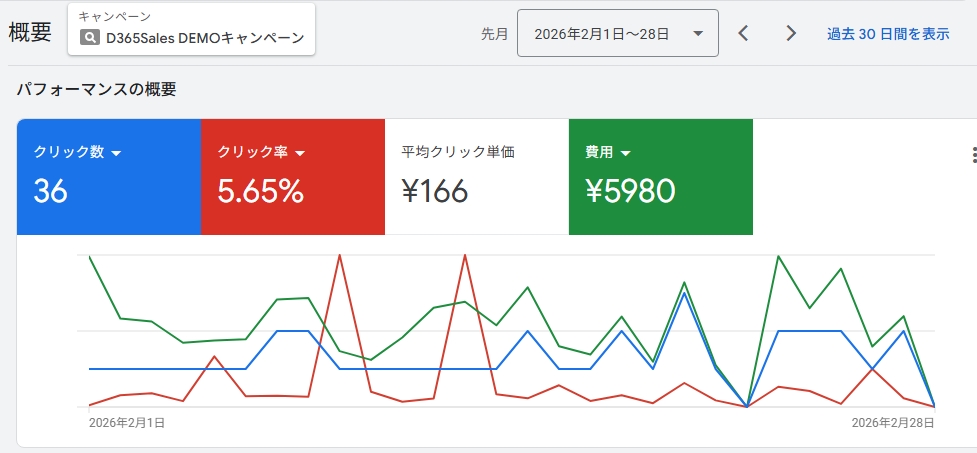977x453 pixels.
Task: Select the white 平均クリック単価 tile
Action: click(476, 177)
